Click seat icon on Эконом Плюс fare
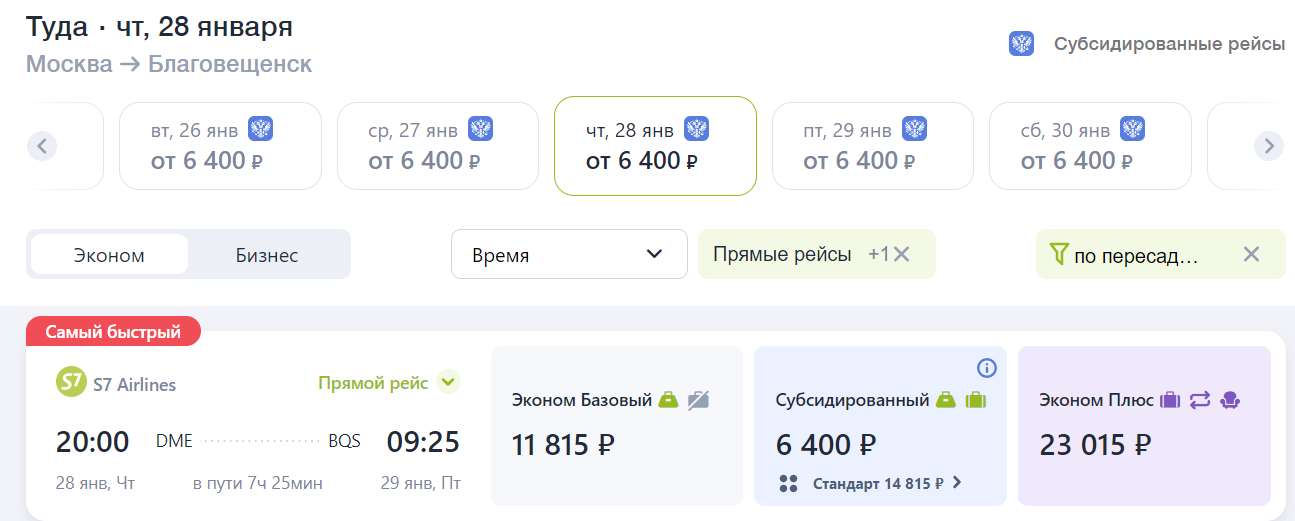1295x521 pixels. (x=1231, y=400)
